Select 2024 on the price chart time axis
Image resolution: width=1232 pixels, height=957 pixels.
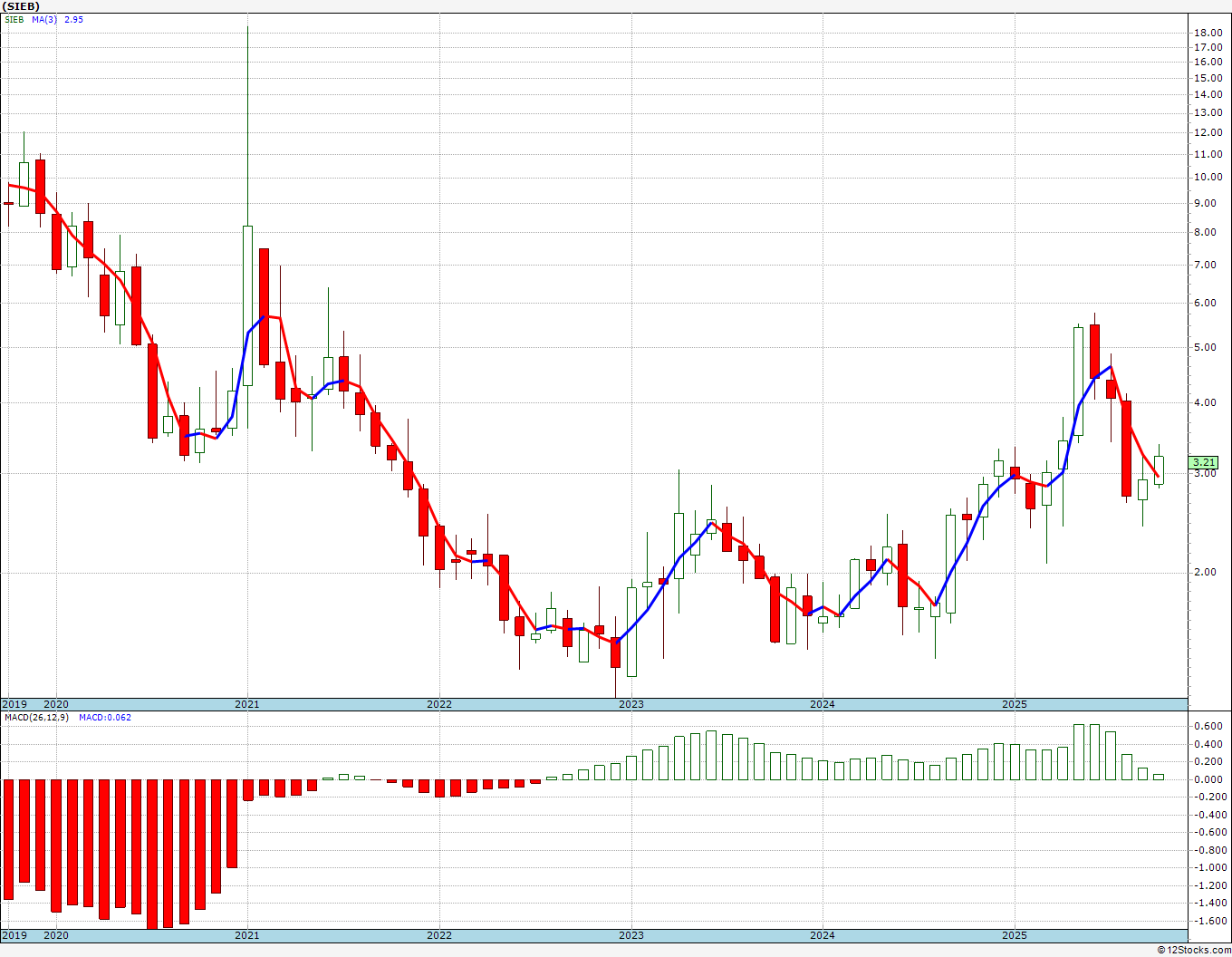pos(823,704)
